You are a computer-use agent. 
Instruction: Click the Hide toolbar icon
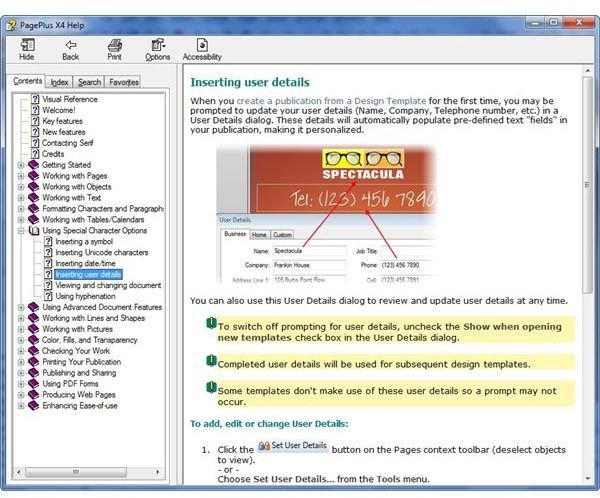27,45
